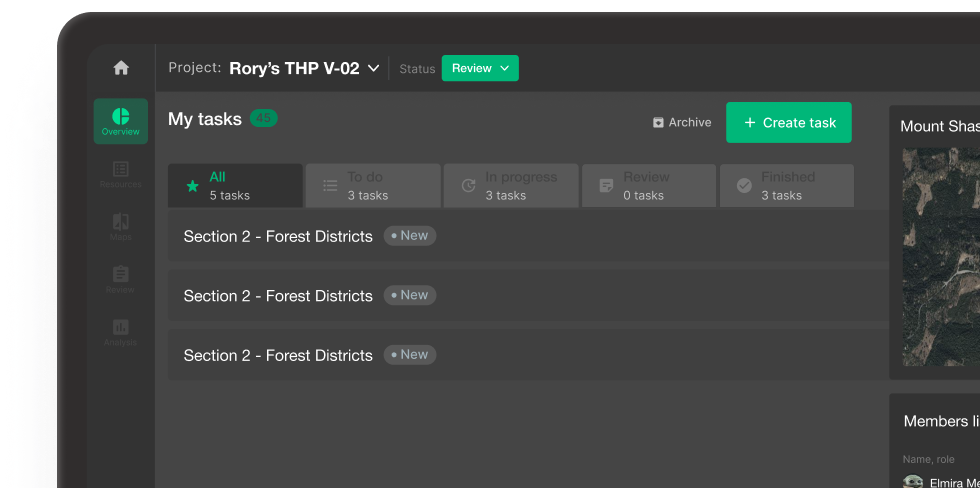The image size is (980, 488).
Task: Select the All tasks tab
Action: click(235, 186)
